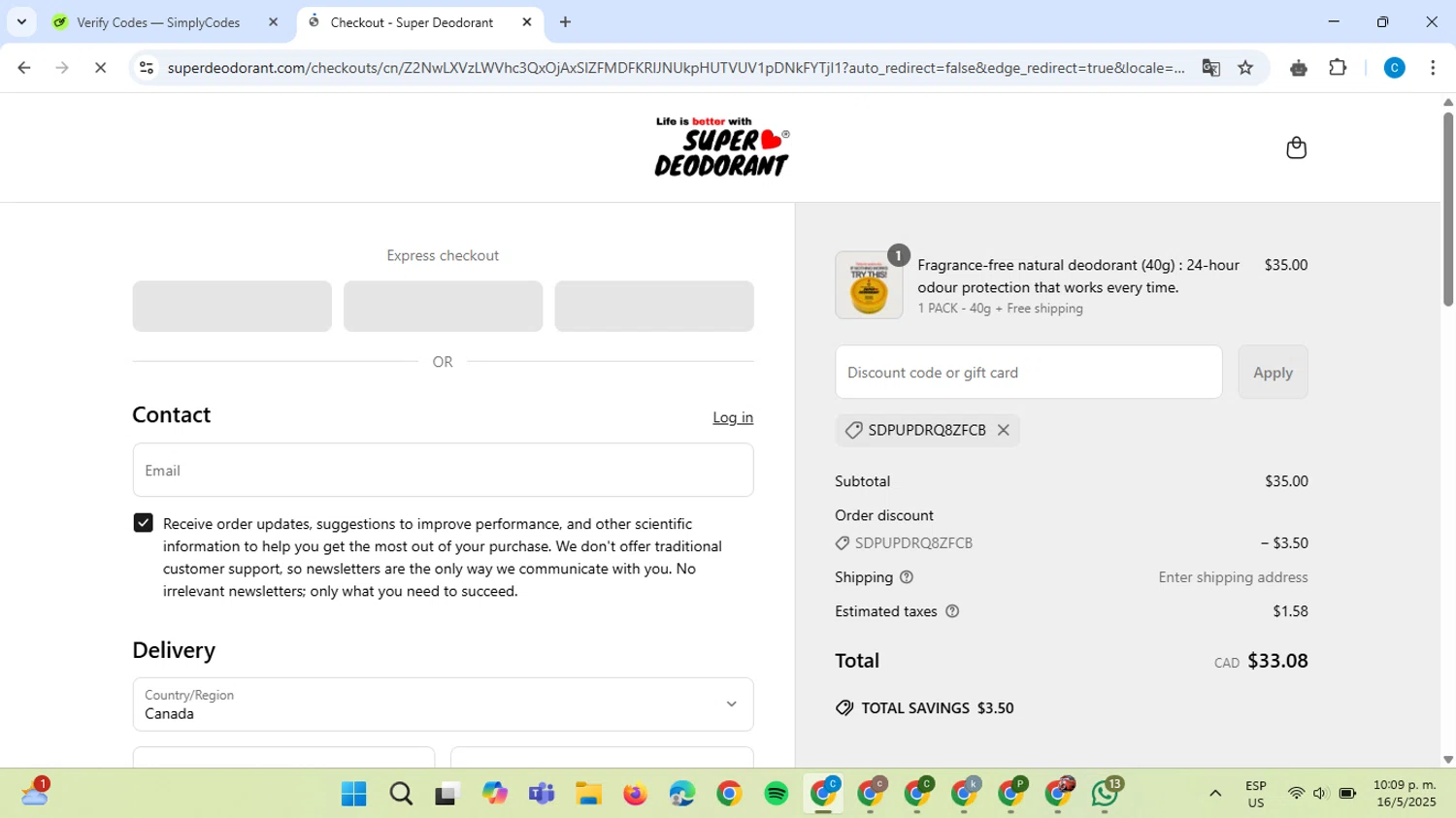Launch Microsoft Edge from taskbar
This screenshot has width=1456, height=818.
(x=682, y=794)
